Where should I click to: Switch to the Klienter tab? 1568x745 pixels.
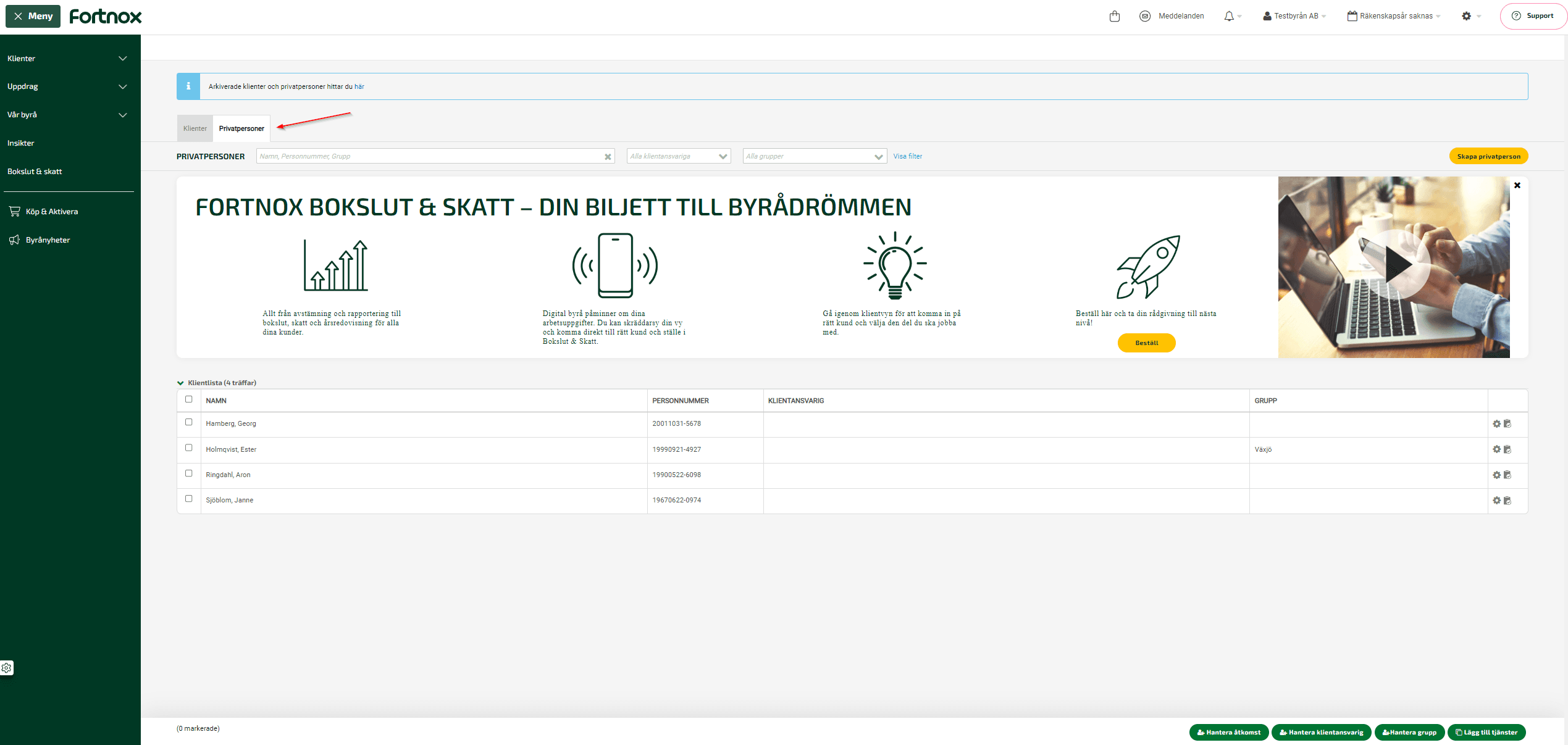coord(195,128)
